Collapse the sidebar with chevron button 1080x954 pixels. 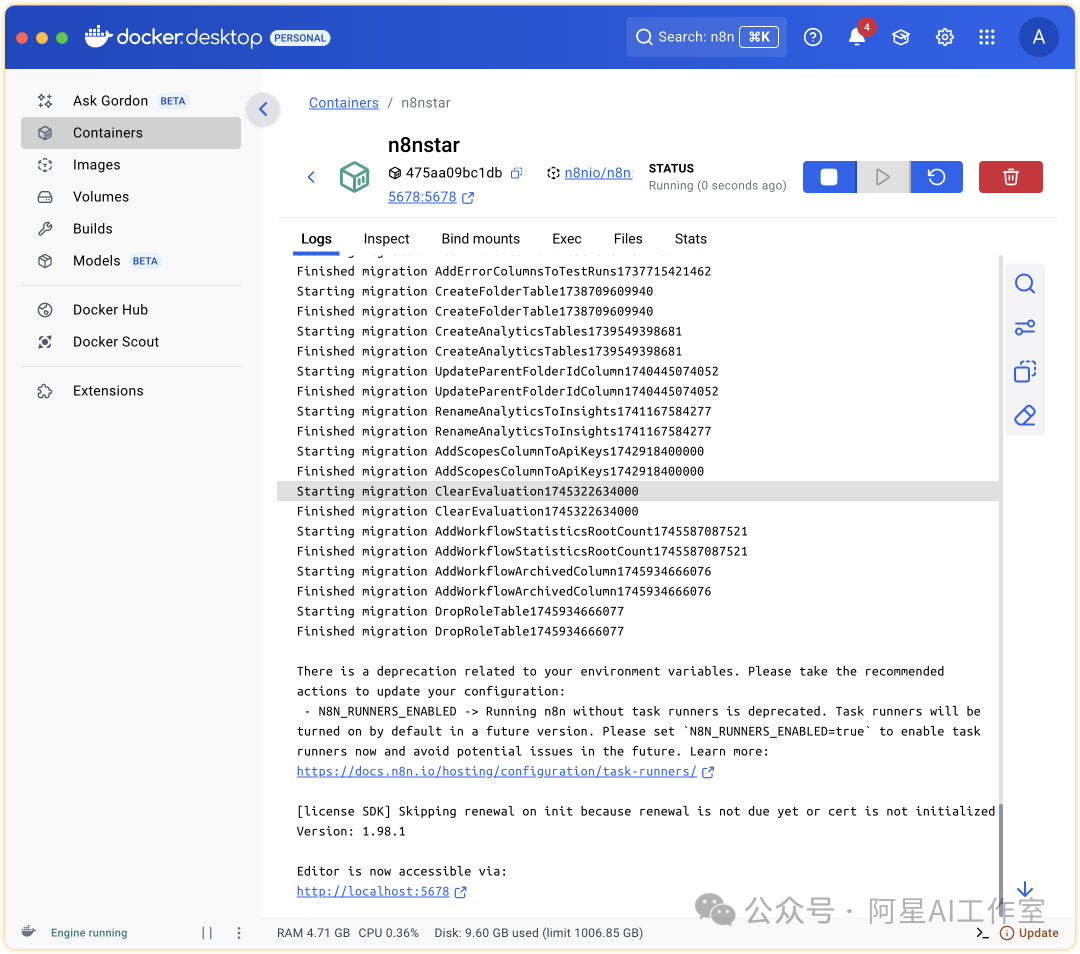coord(263,109)
